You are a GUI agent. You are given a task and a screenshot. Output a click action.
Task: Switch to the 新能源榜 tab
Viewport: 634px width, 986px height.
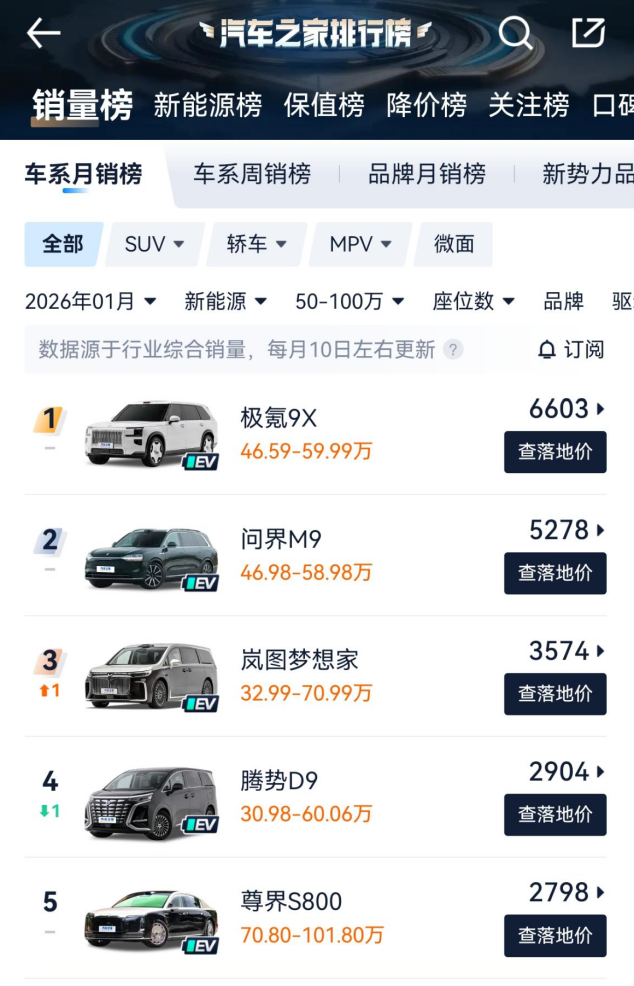[207, 105]
